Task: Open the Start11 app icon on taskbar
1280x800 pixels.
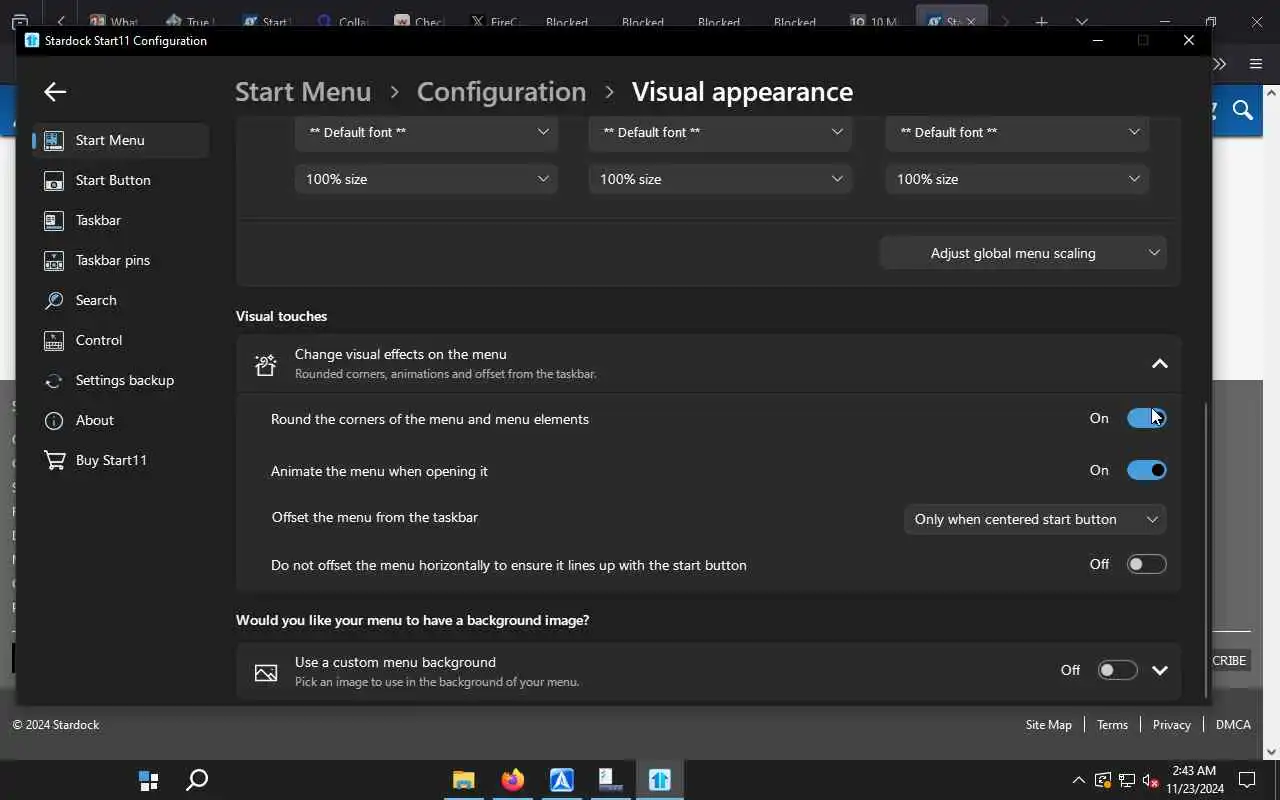Action: click(660, 780)
